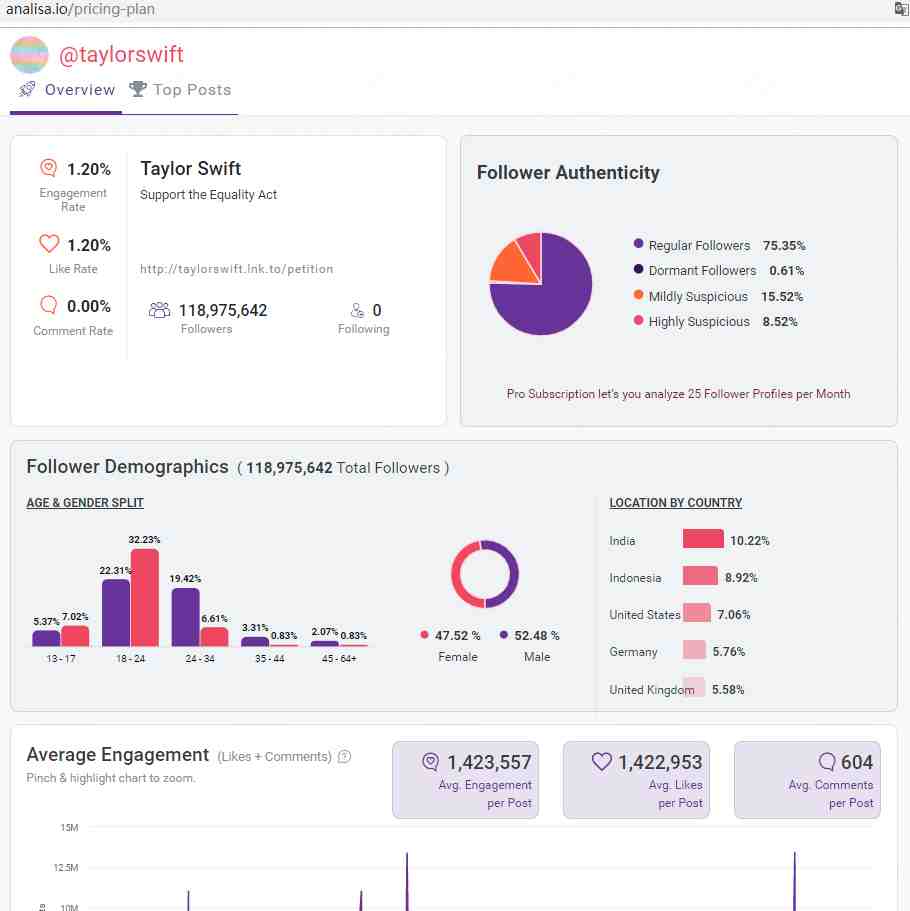Click the bubble icon in Avg. Comments card
Image resolution: width=910 pixels, height=911 pixels.
tap(827, 761)
